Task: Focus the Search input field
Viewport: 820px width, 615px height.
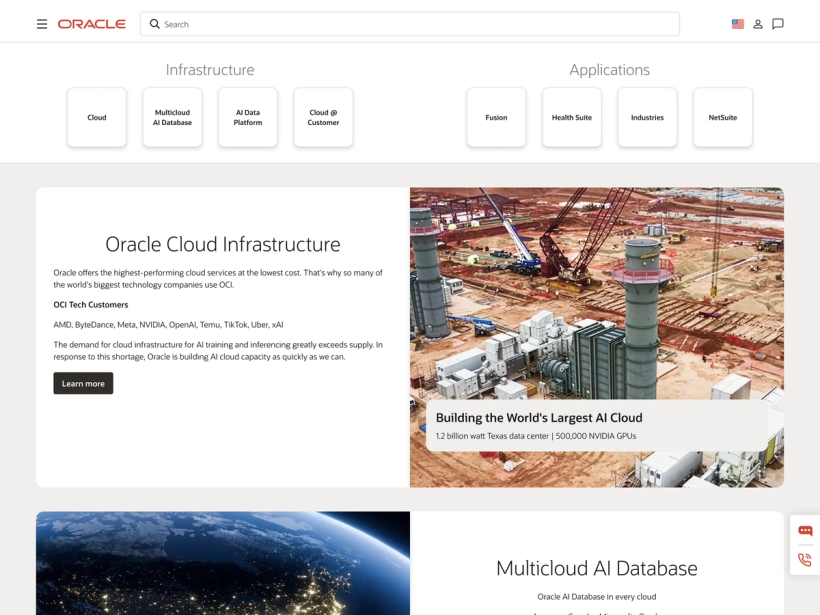Action: 409,24
